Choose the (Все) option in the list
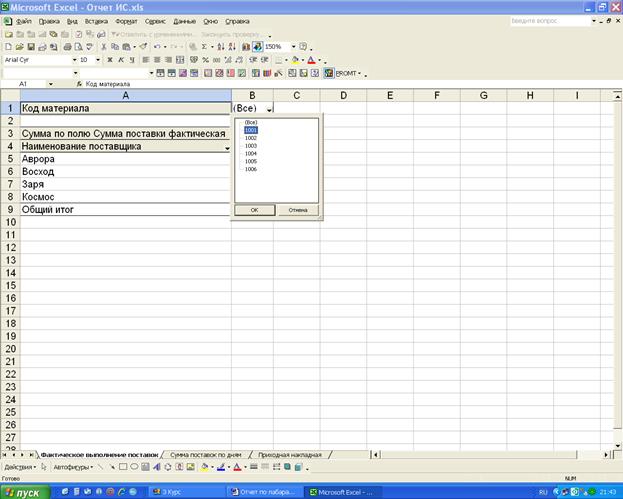Viewport: 623px width, 499px height. (x=250, y=122)
